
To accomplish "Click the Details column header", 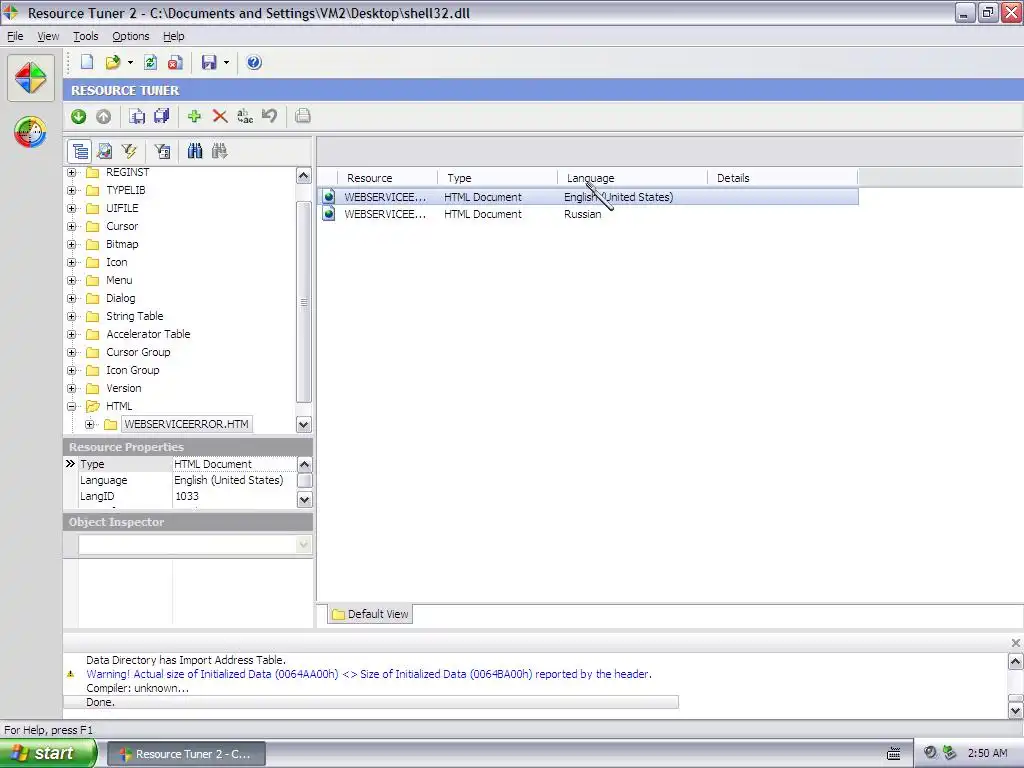I will 782,178.
